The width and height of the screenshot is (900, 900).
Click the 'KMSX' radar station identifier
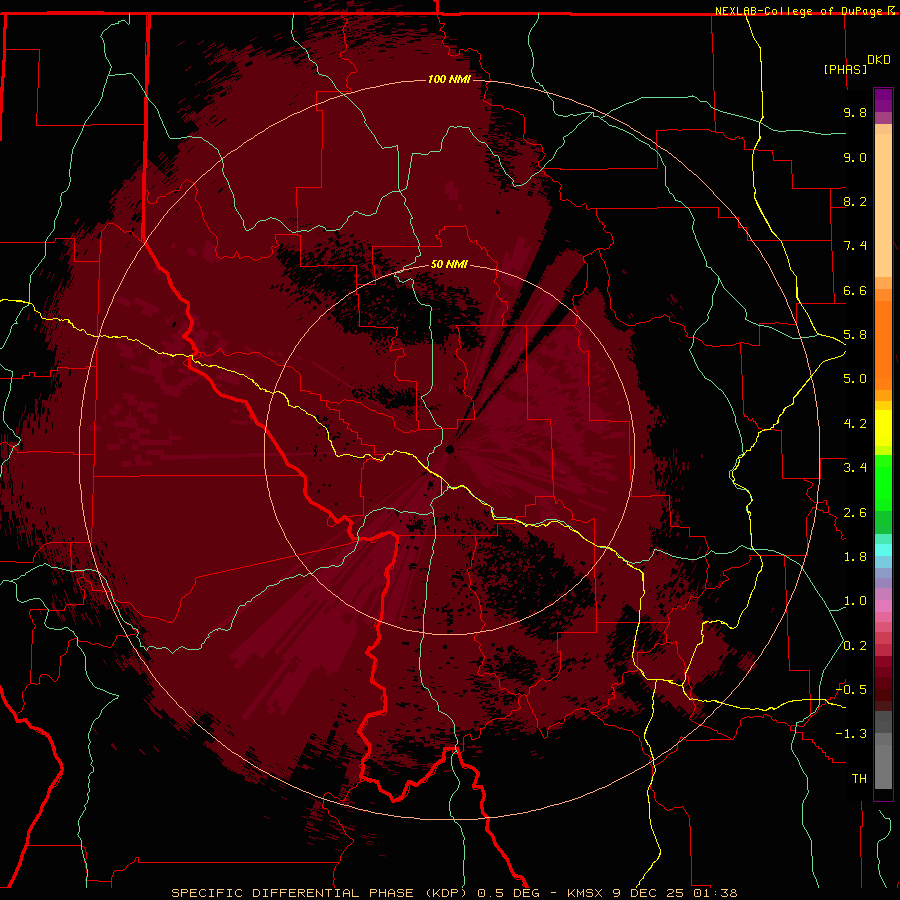[587, 893]
